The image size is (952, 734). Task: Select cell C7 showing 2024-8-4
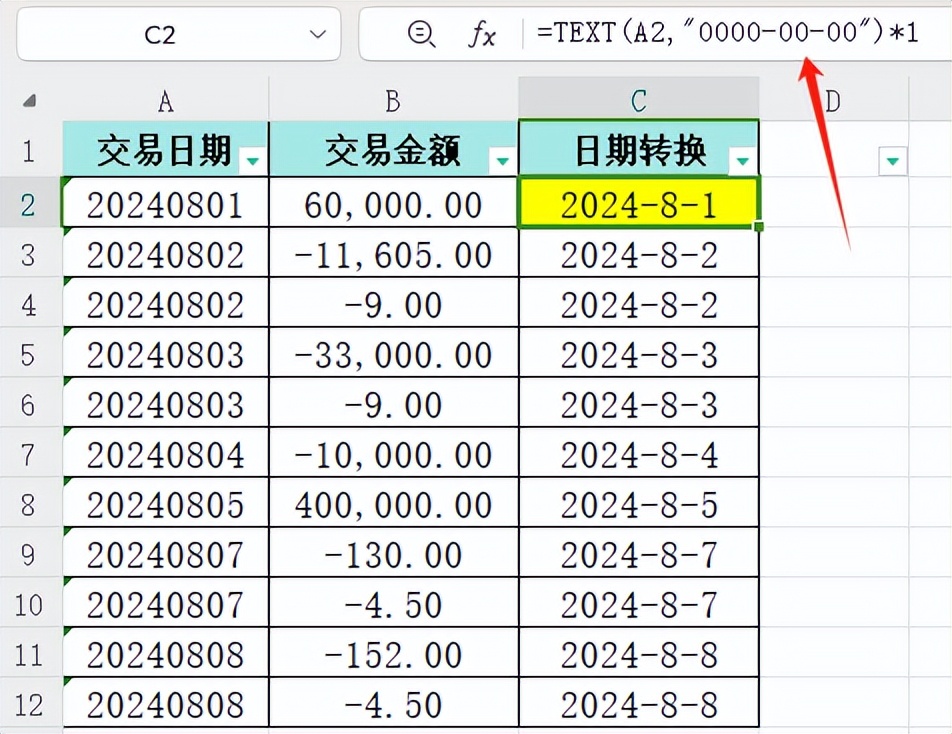pyautogui.click(x=639, y=453)
